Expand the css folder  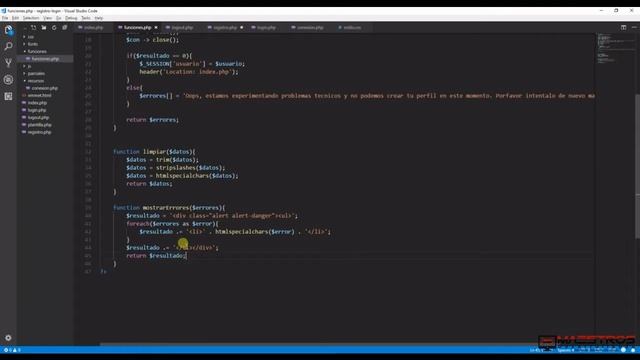(31, 37)
